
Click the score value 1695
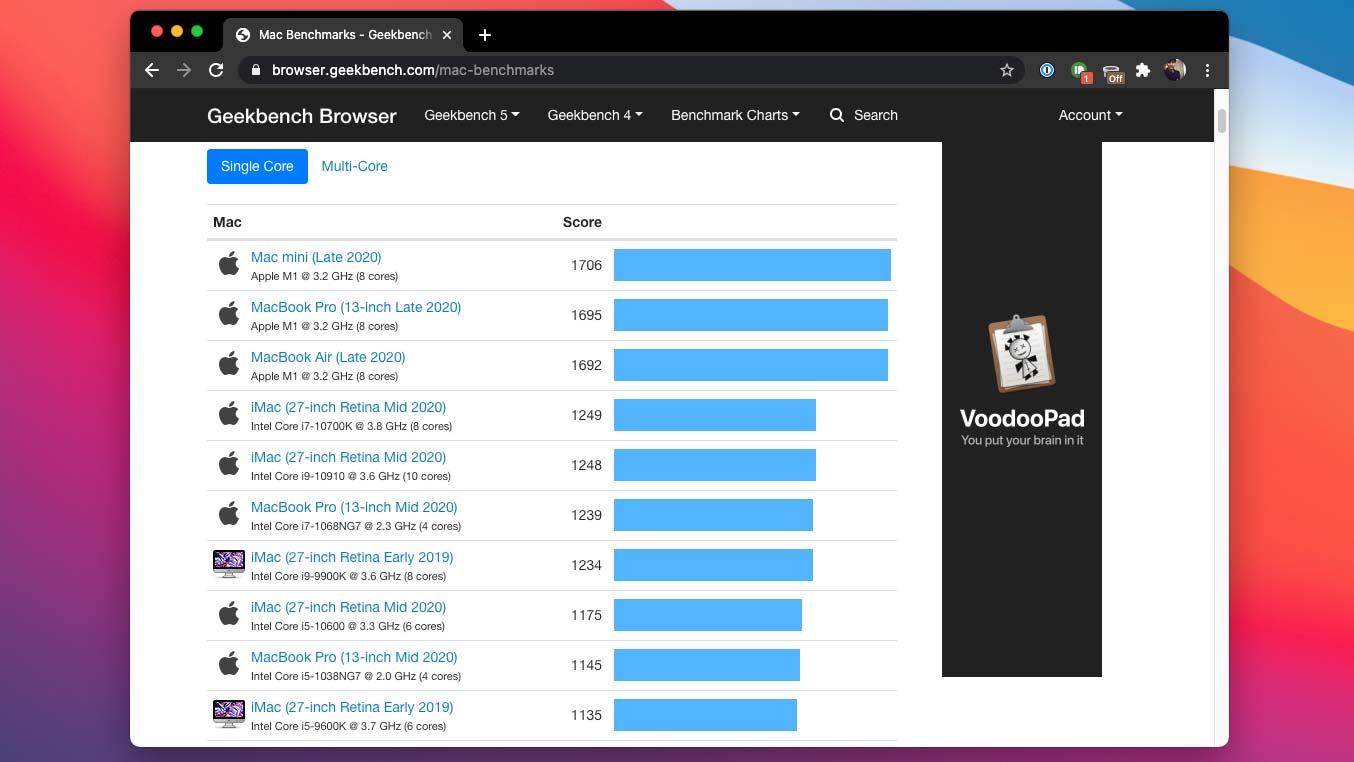(586, 315)
